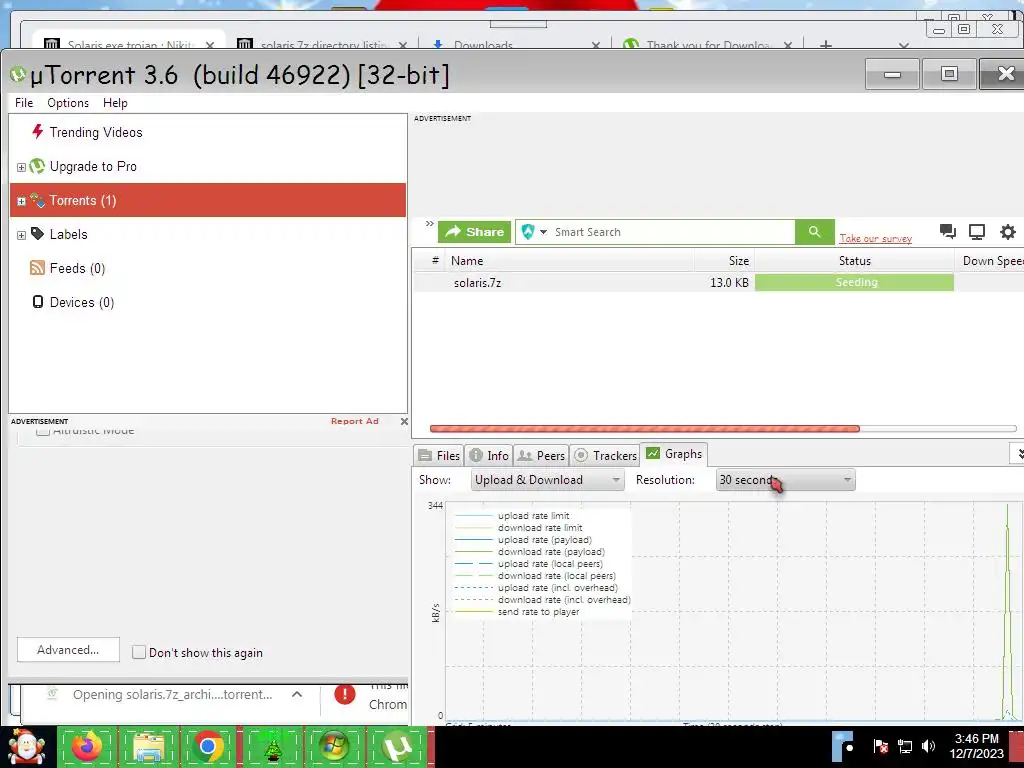Switch to the Graphs tab

click(674, 454)
